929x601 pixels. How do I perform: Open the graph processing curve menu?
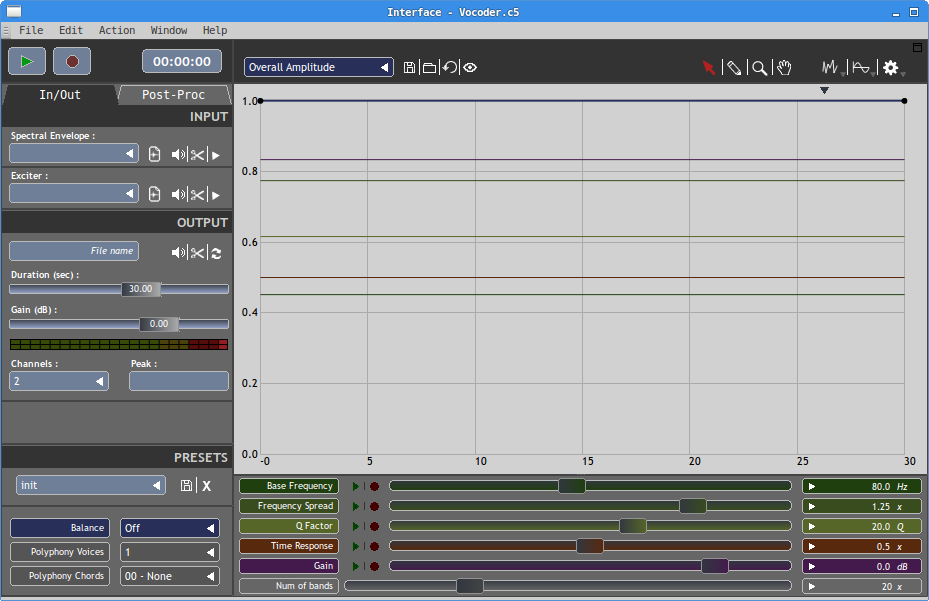pos(861,68)
